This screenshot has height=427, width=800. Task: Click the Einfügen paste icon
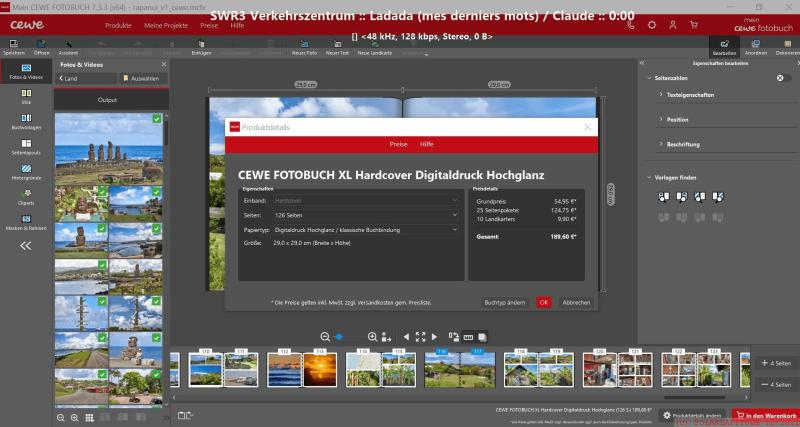pyautogui.click(x=202, y=44)
